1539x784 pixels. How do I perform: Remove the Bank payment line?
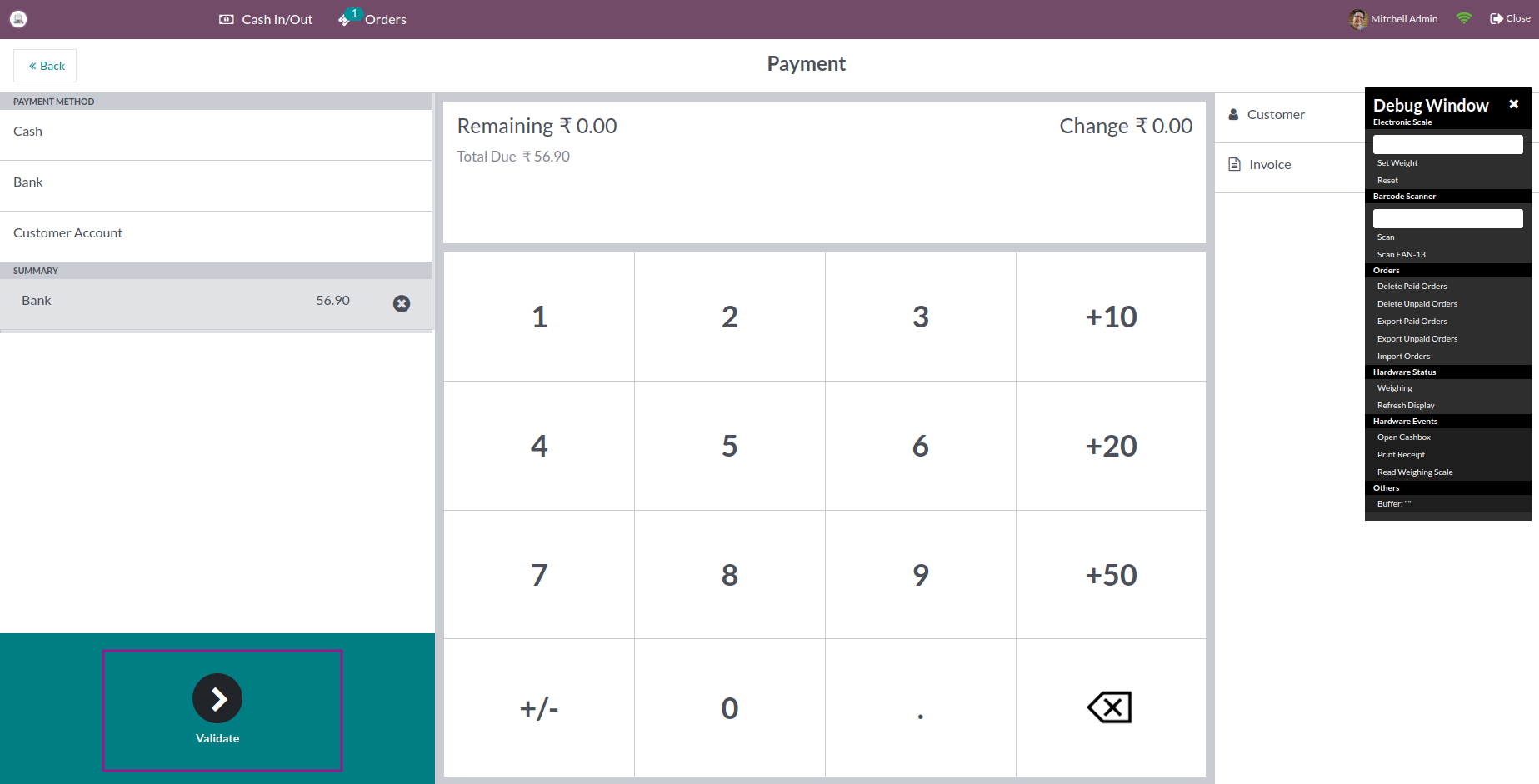click(402, 303)
